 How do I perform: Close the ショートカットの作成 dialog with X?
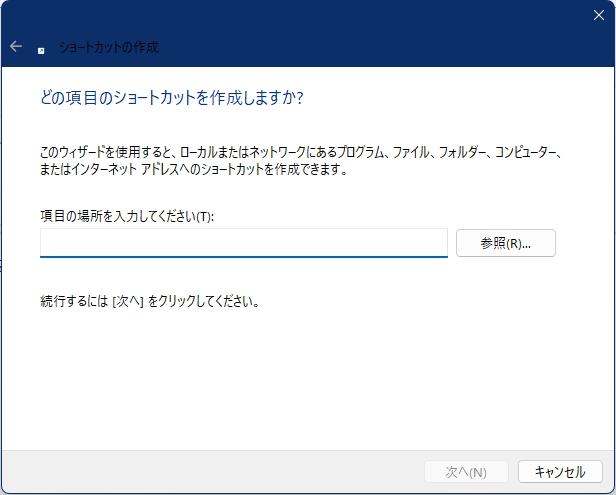598,14
